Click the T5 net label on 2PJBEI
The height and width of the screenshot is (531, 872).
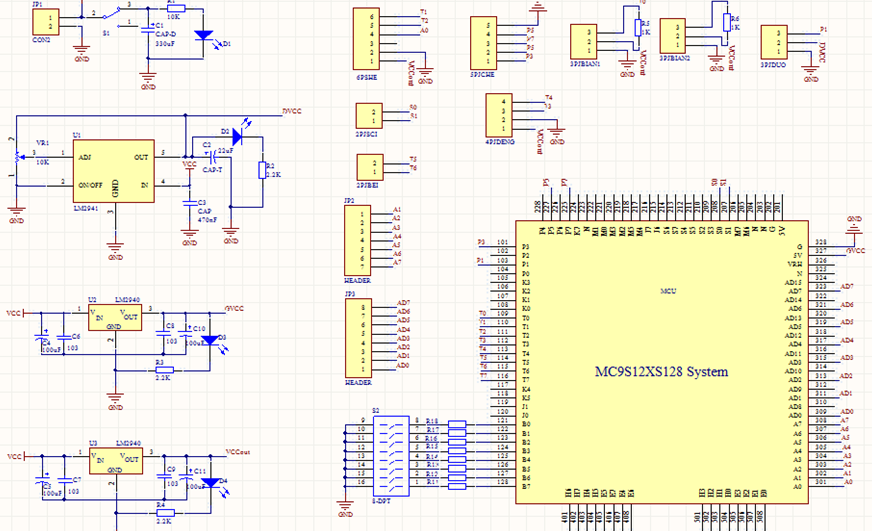pyautogui.click(x=413, y=159)
